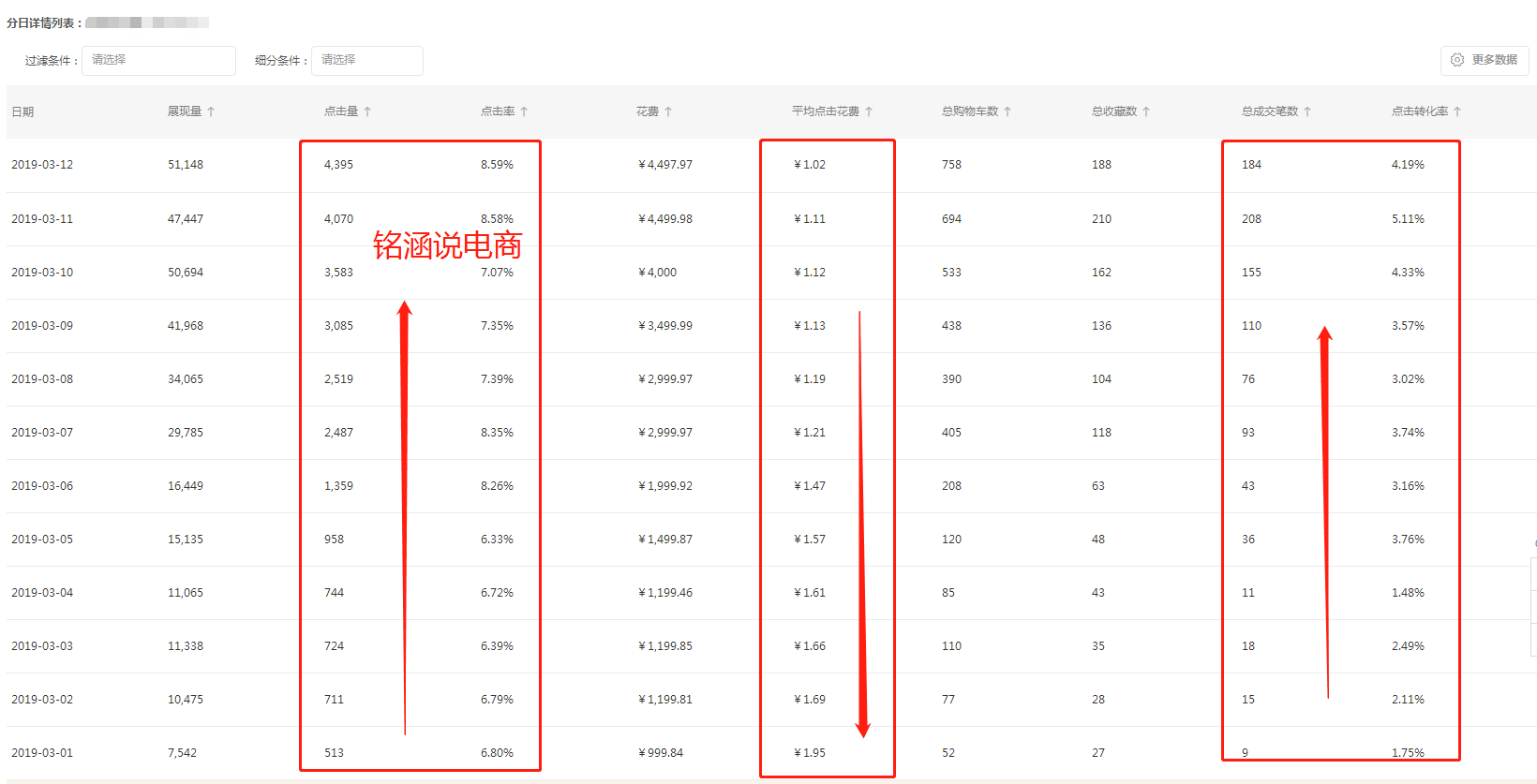Select the 2019-03-10 date cell
The image size is (1537, 784).
(42, 273)
